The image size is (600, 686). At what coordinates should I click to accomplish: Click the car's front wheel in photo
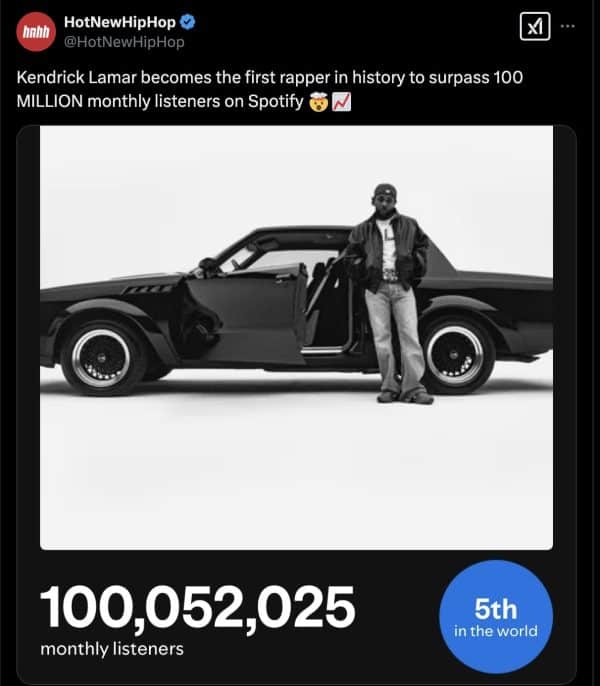(102, 356)
